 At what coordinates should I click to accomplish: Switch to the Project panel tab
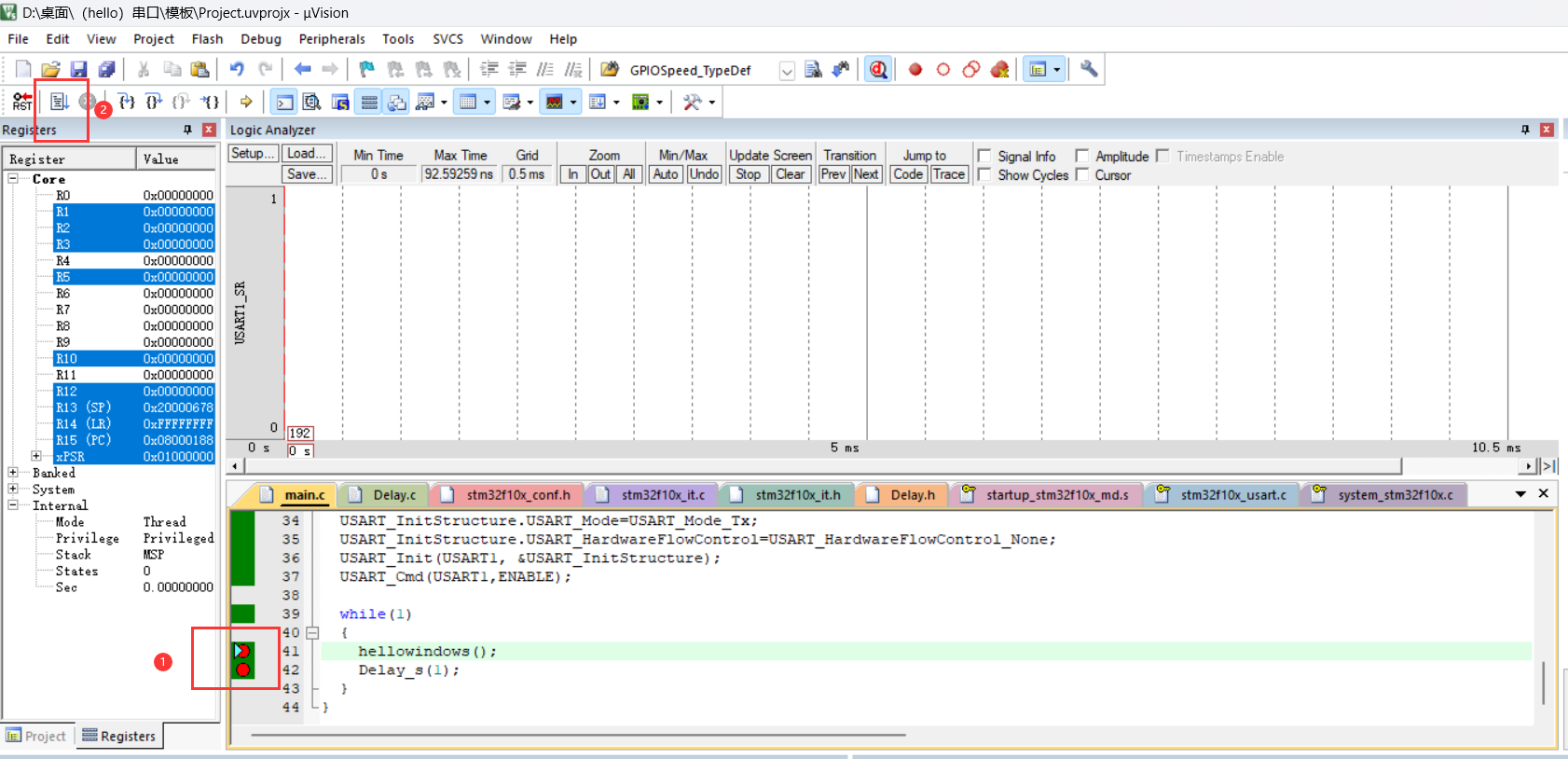click(37, 736)
